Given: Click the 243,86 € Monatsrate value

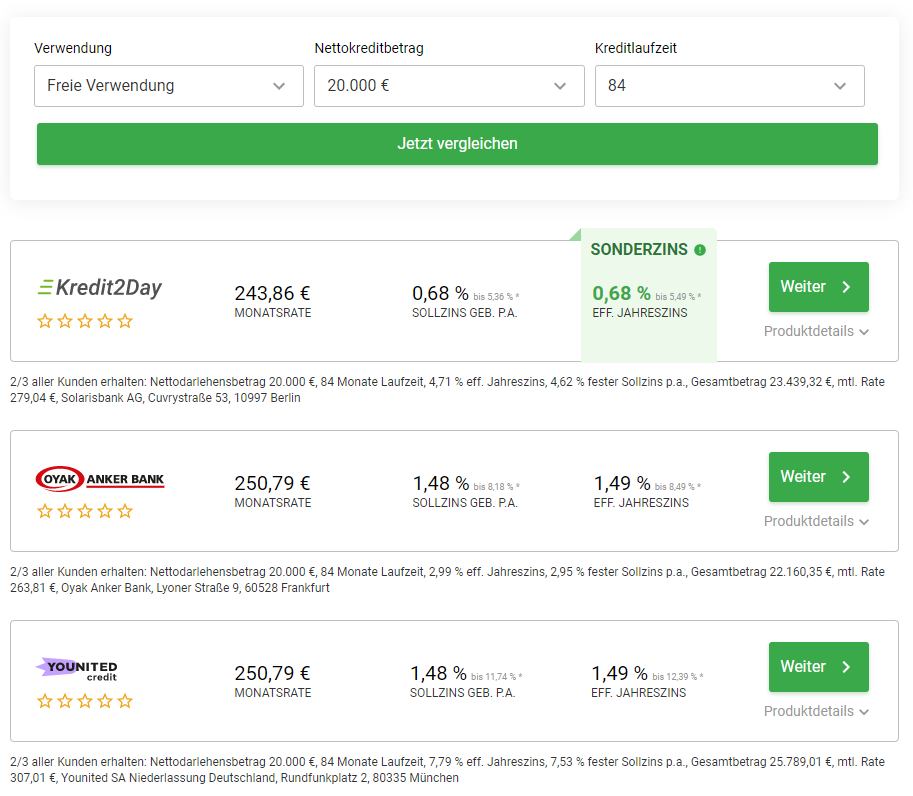Looking at the screenshot, I should click(272, 293).
